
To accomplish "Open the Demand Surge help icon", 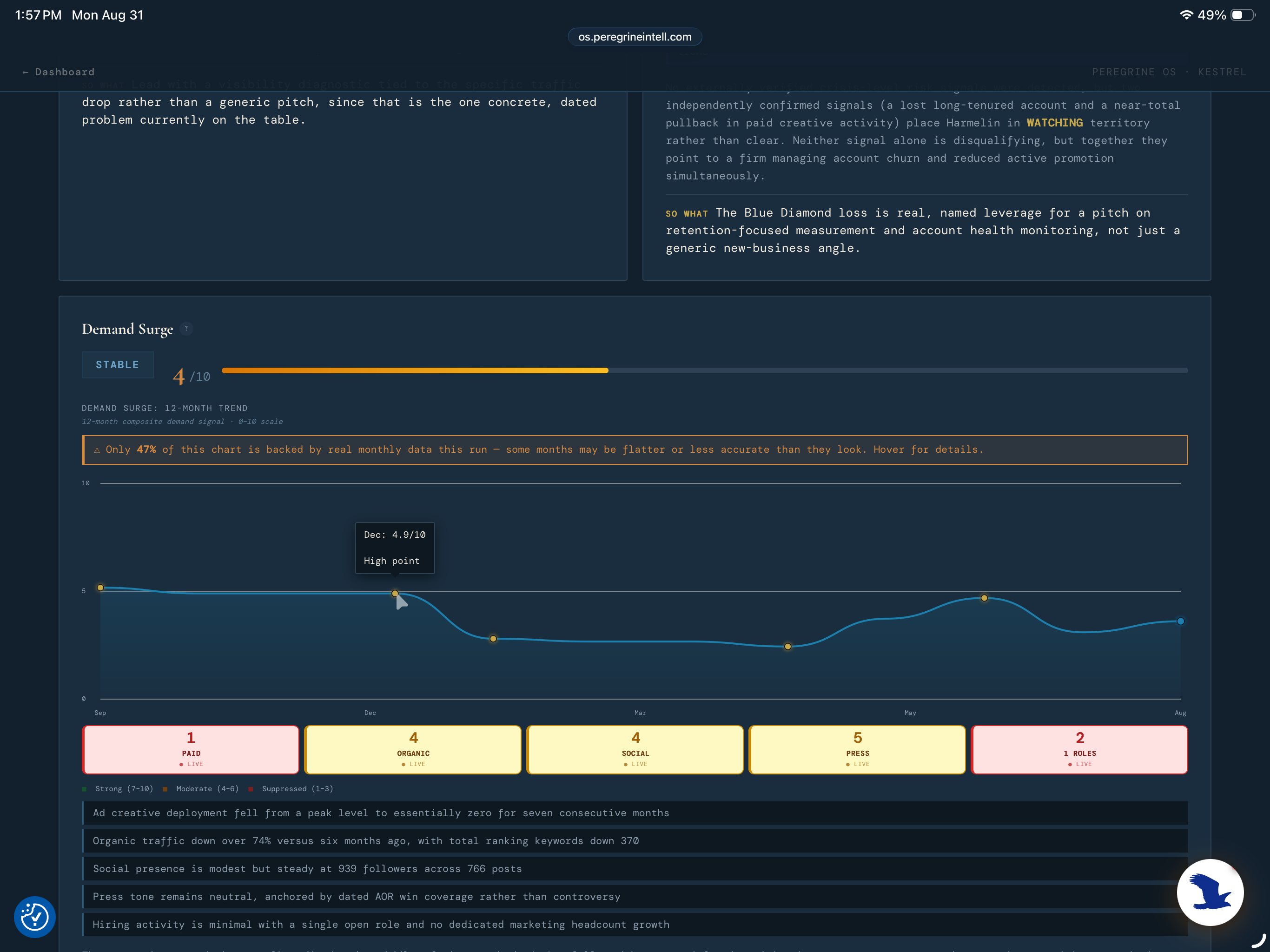I will pyautogui.click(x=186, y=329).
